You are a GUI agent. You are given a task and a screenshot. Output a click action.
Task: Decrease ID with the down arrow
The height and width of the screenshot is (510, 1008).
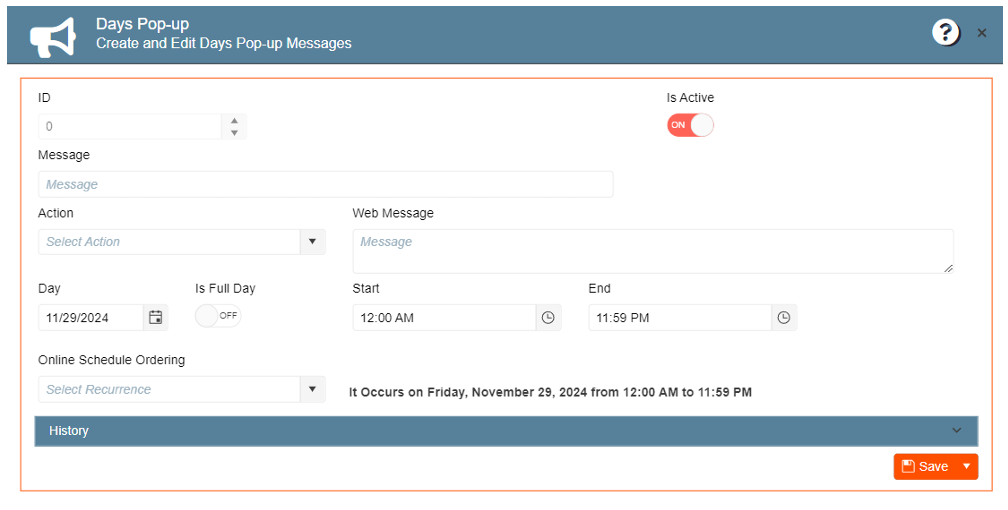pyautogui.click(x=234, y=133)
